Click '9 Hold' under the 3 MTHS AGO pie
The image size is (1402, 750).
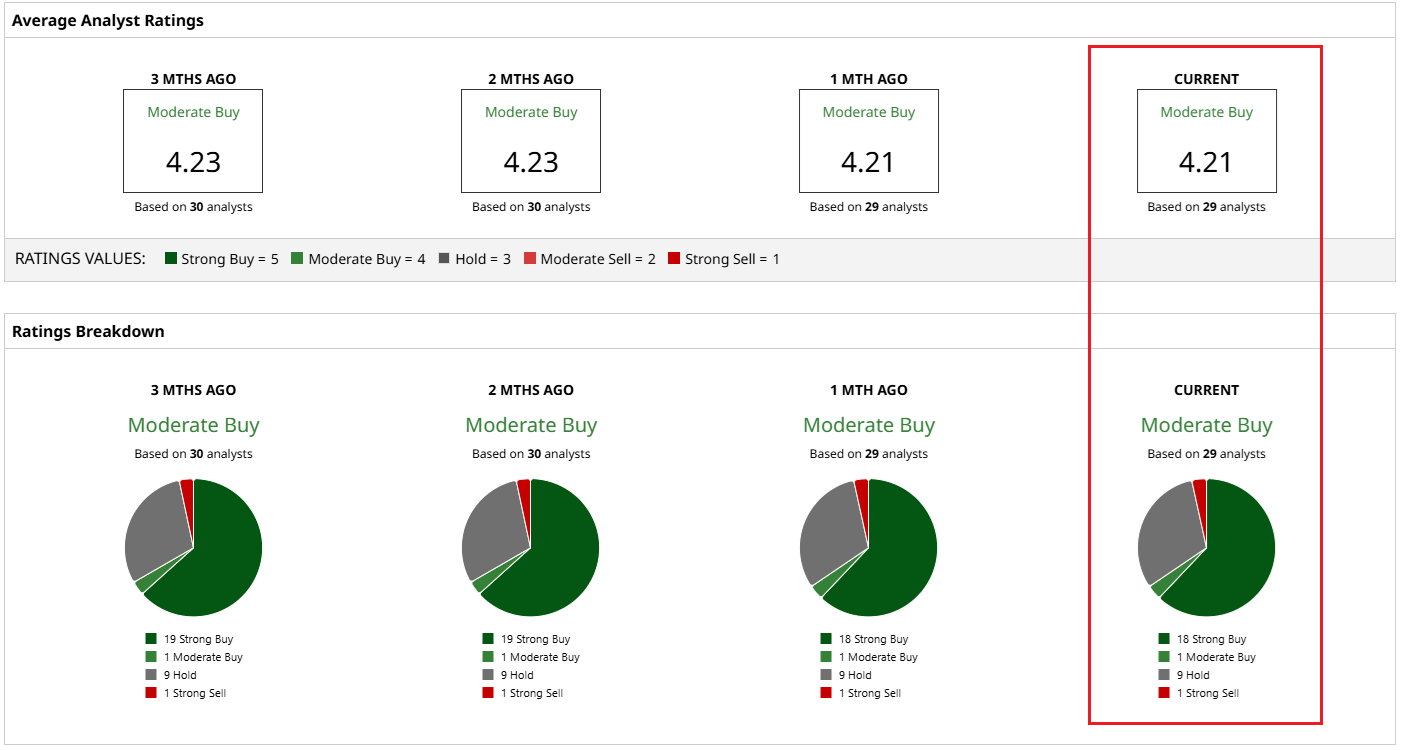click(x=180, y=675)
